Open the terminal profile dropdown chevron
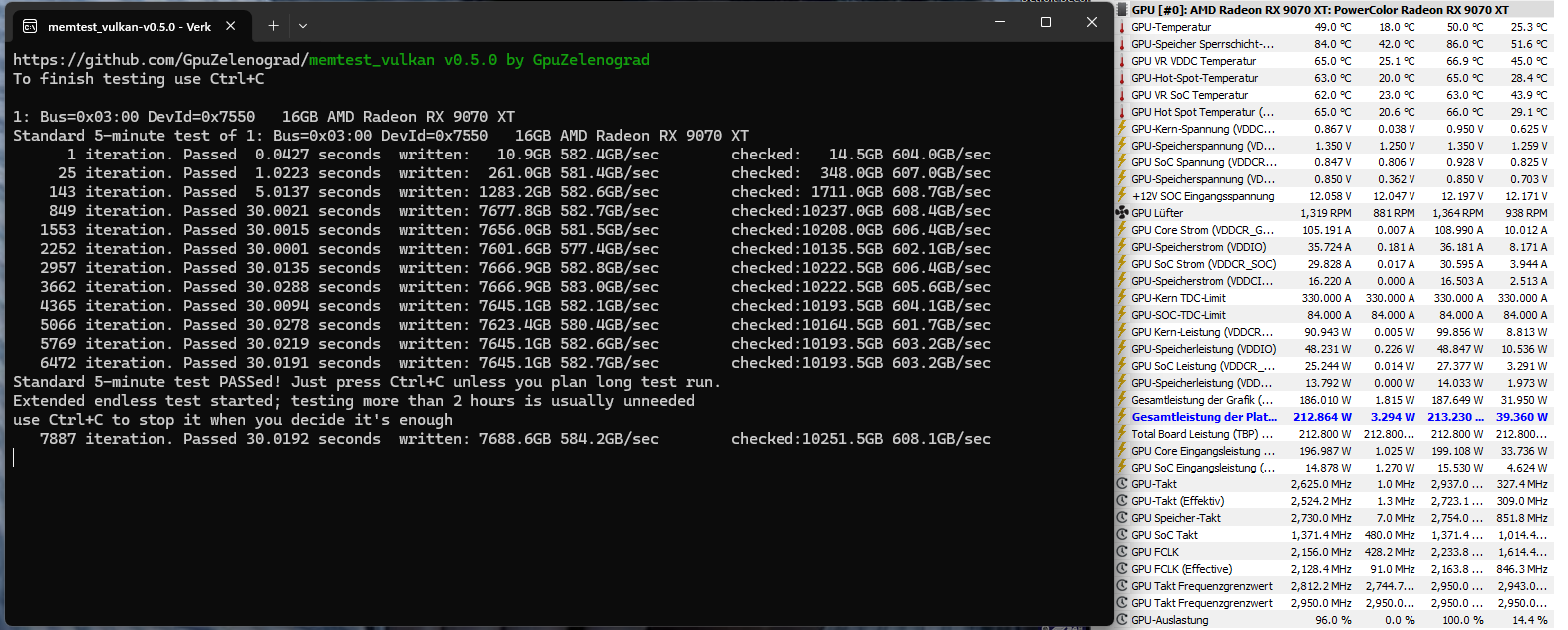 click(x=303, y=26)
